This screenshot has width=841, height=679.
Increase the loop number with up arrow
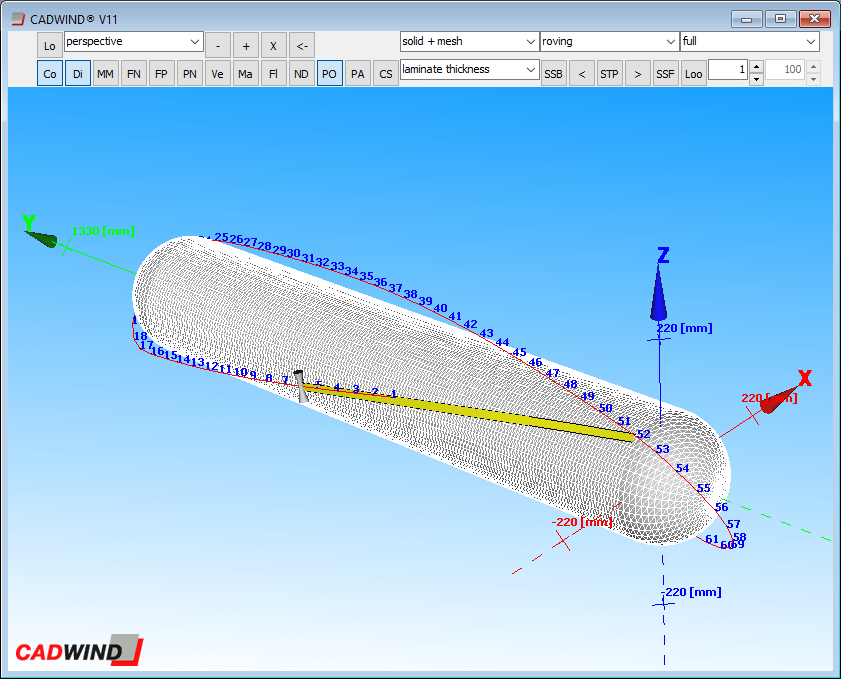click(757, 66)
